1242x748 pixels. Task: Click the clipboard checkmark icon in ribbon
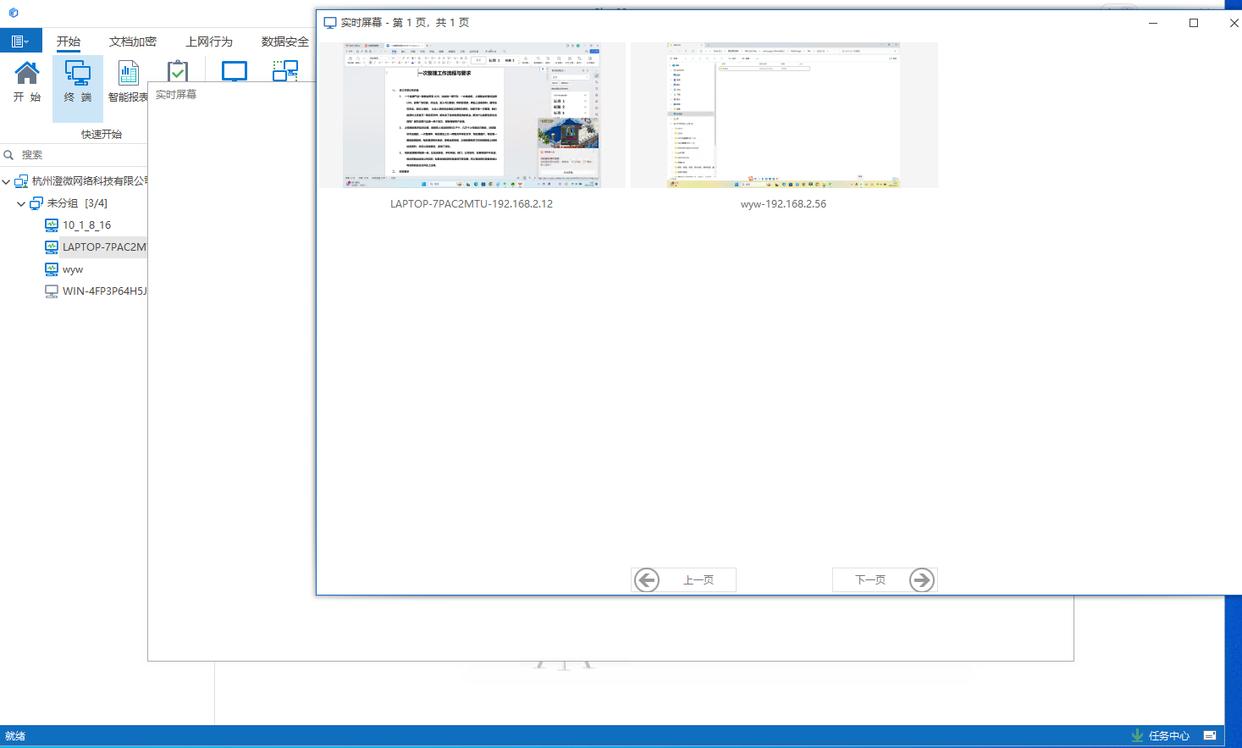[x=177, y=72]
